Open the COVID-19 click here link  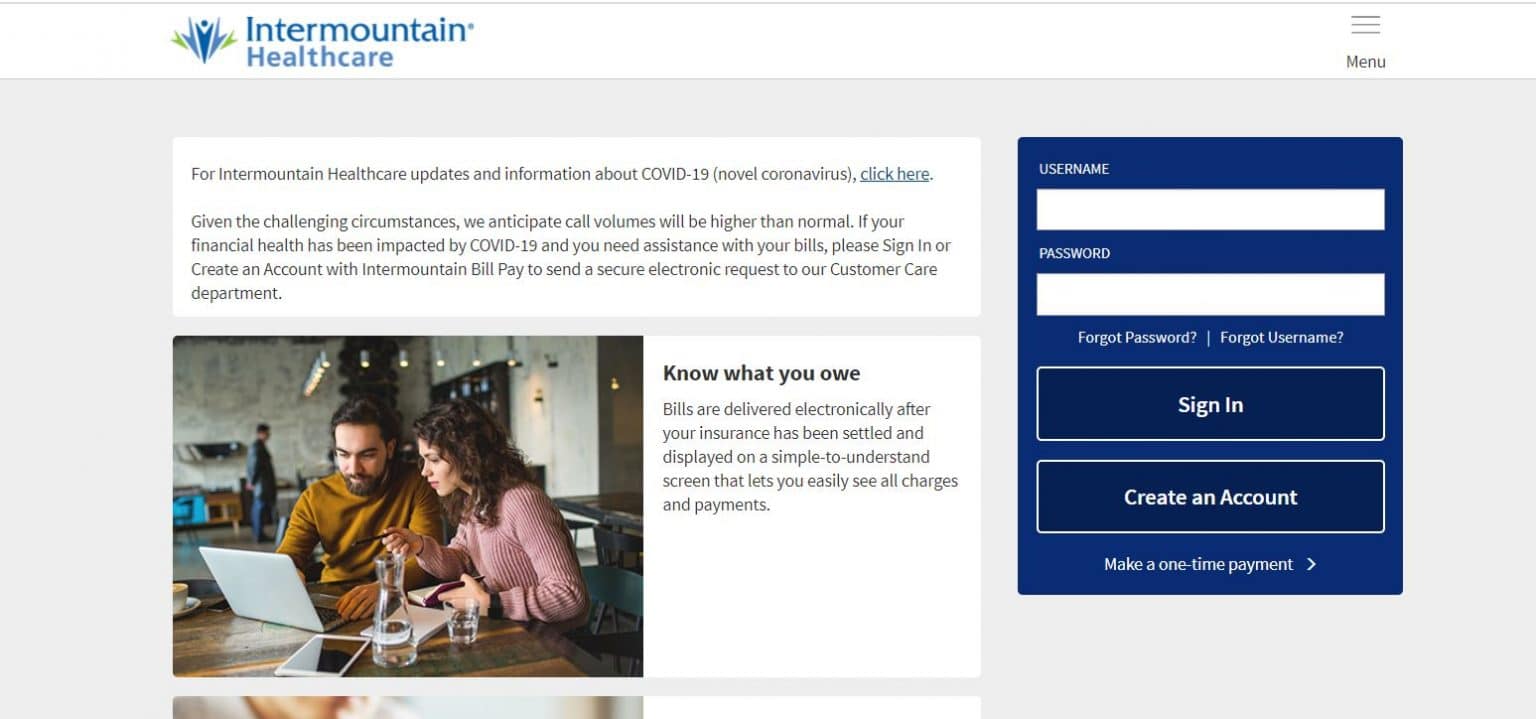(894, 174)
